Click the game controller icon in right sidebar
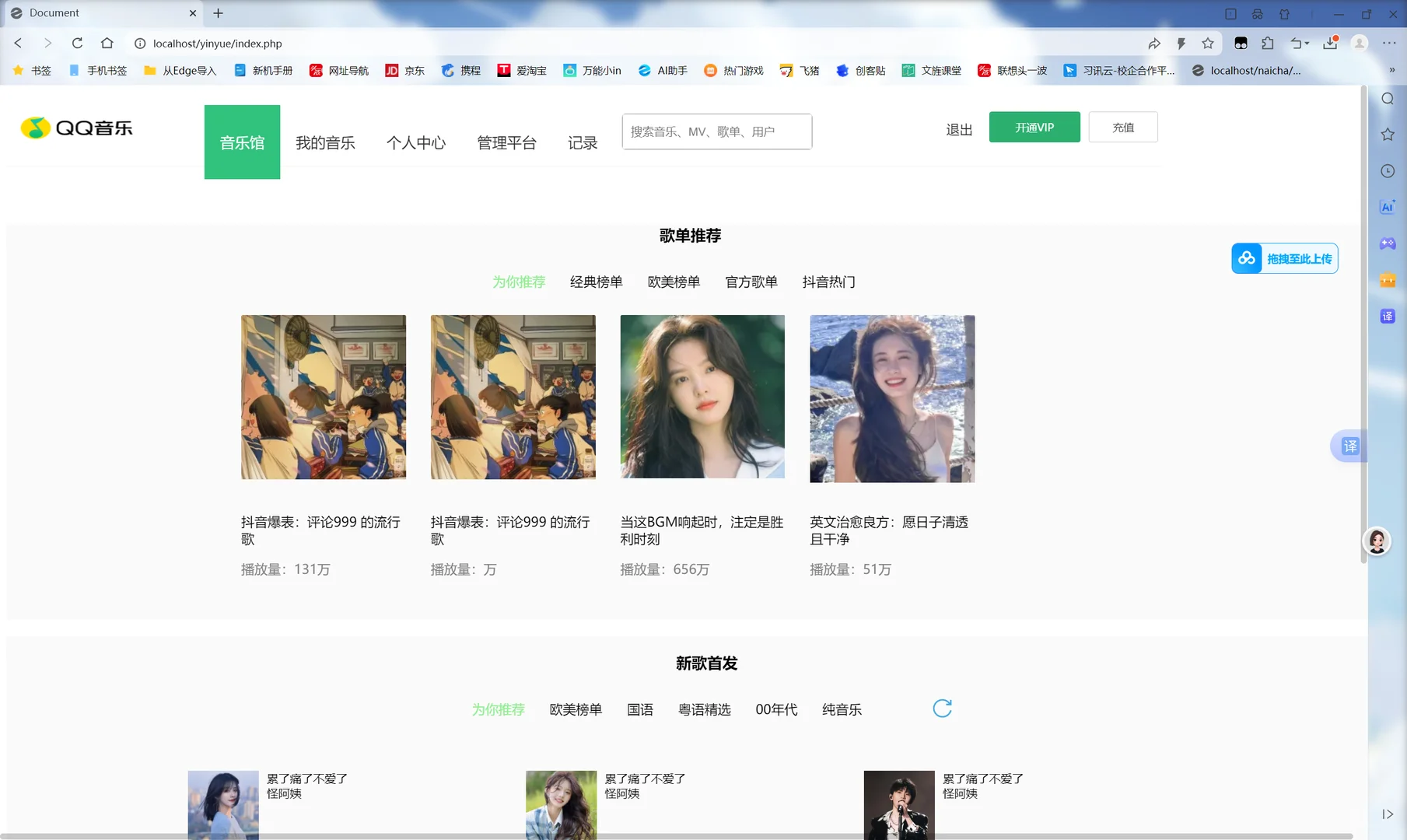 pos(1387,243)
